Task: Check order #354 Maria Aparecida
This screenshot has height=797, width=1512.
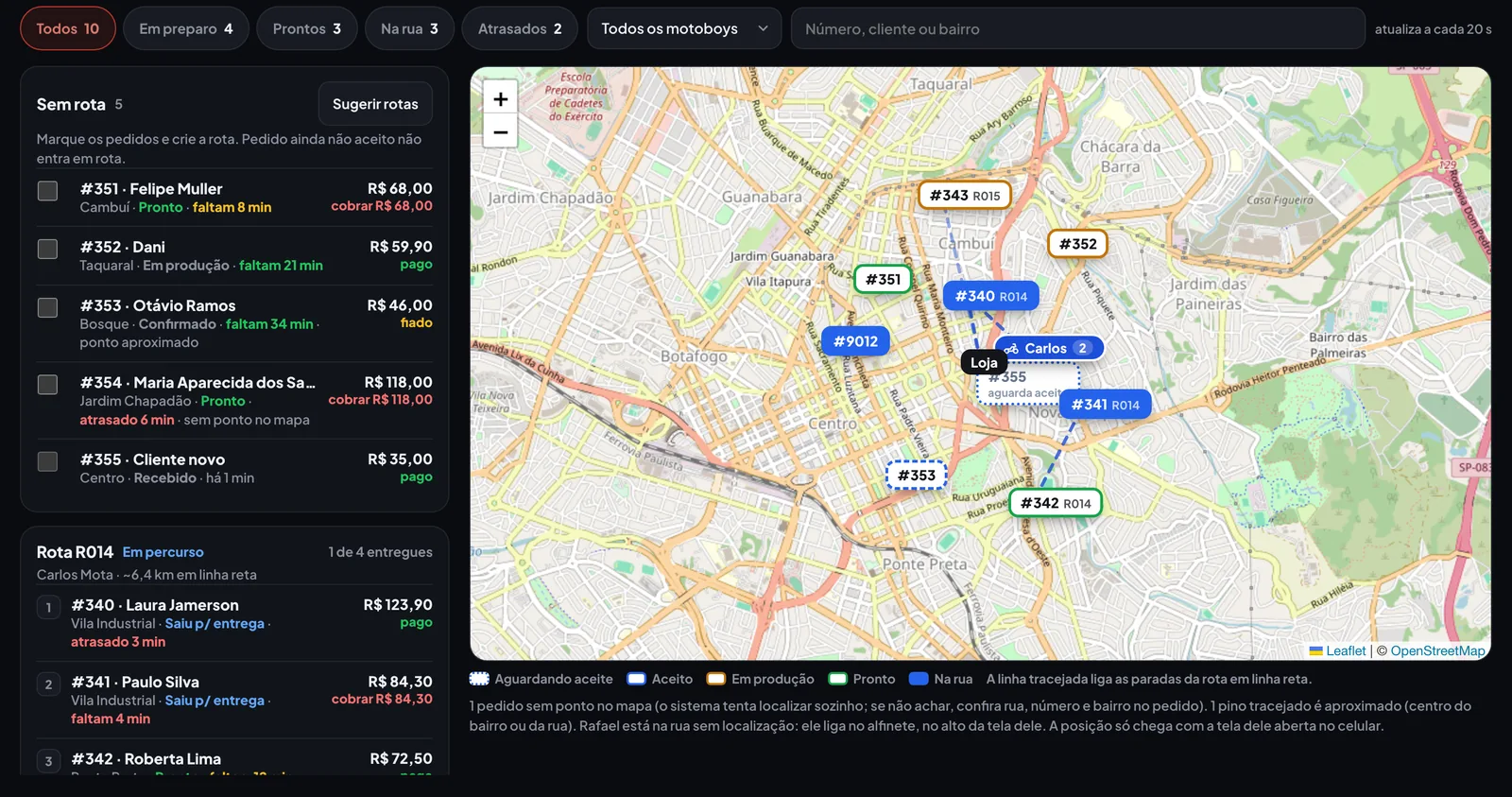Action: pos(47,384)
